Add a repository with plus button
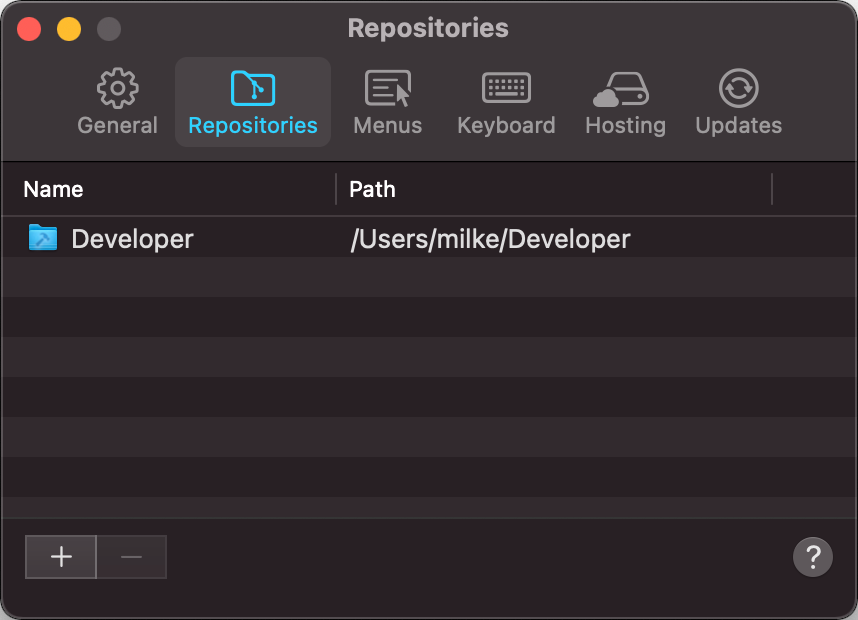Viewport: 858px width, 620px height. [61, 557]
